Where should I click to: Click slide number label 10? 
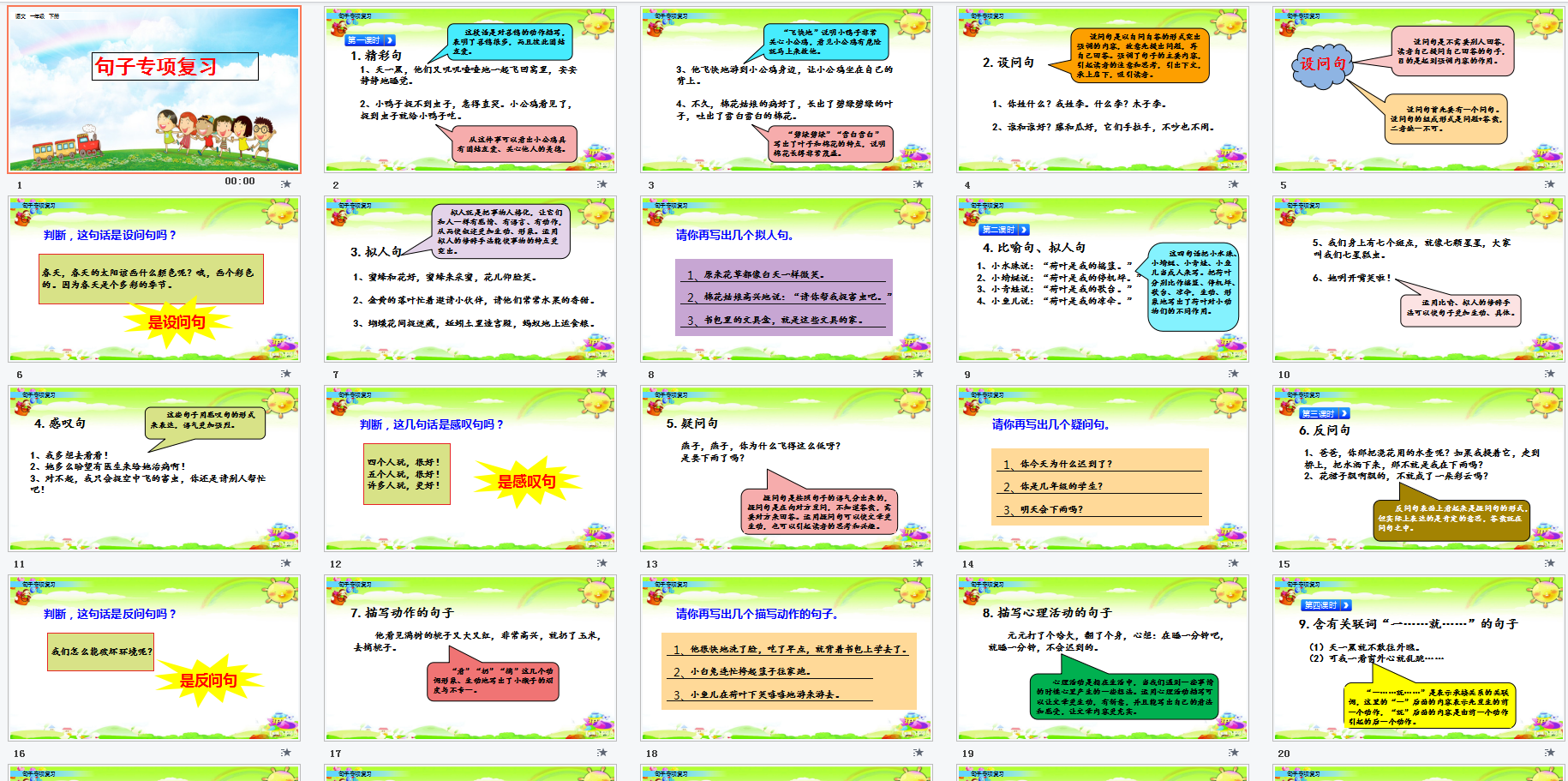pyautogui.click(x=1284, y=375)
